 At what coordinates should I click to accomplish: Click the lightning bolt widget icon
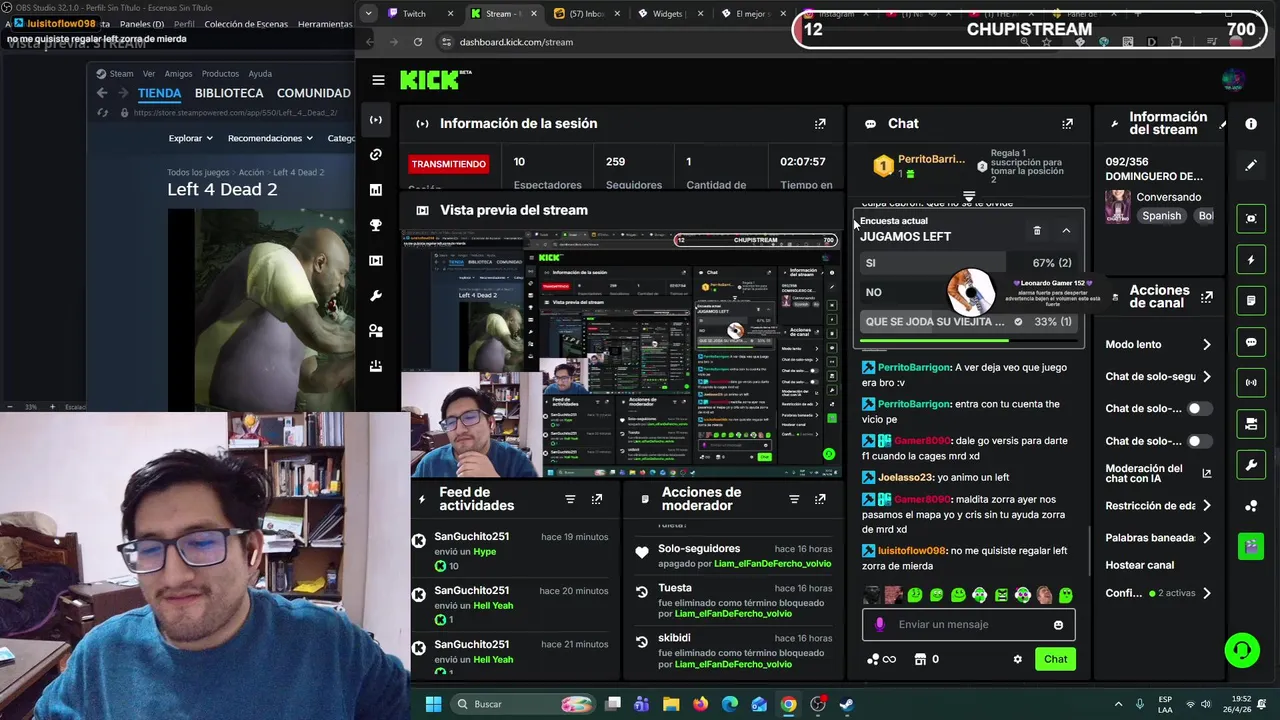(1251, 260)
